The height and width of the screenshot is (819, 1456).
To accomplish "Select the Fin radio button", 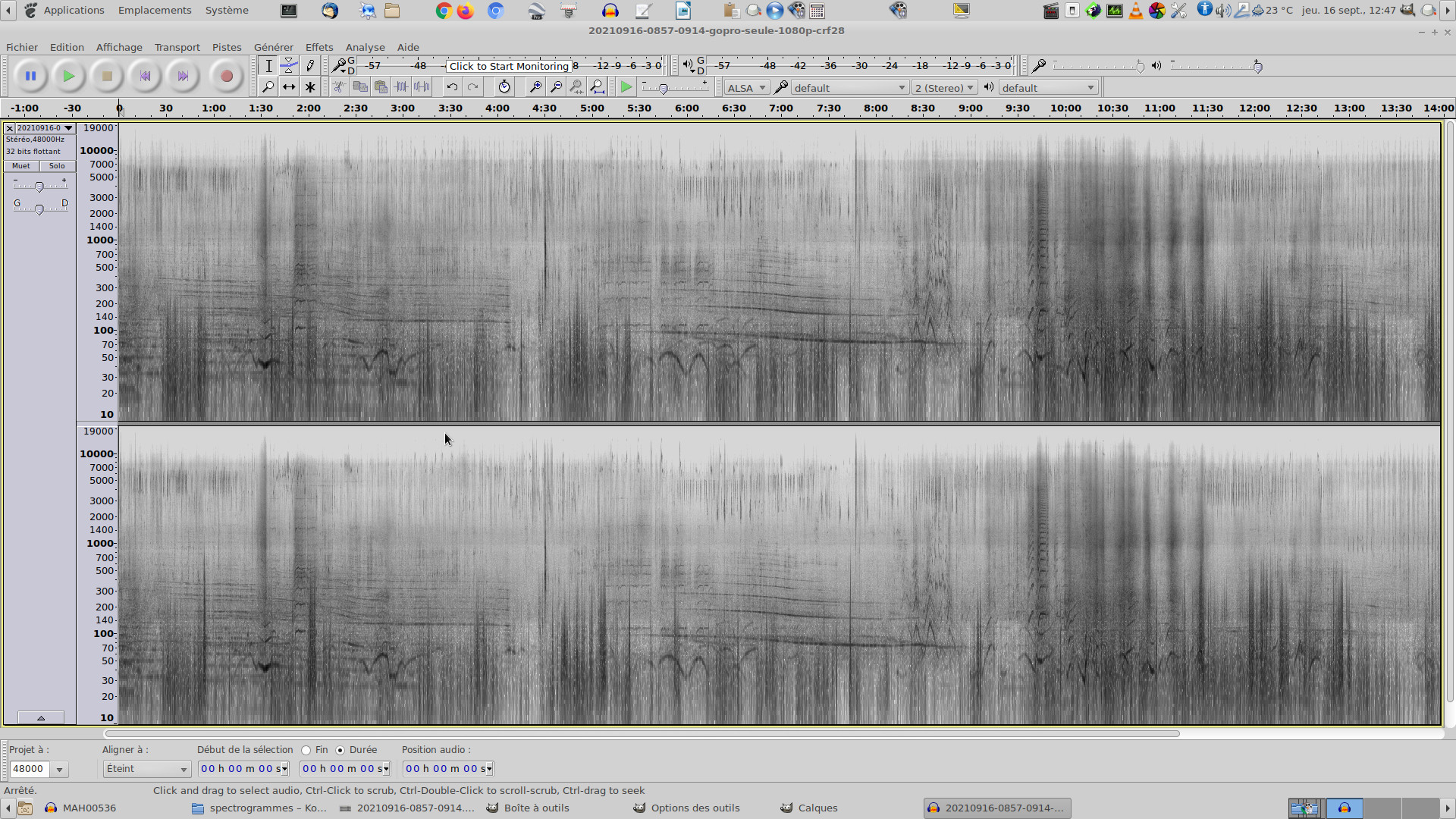I will 306,751.
